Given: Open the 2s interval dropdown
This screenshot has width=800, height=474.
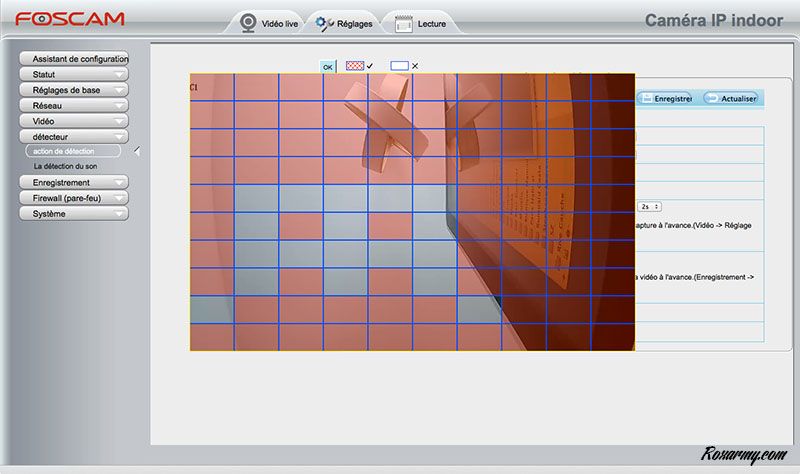Looking at the screenshot, I should click(649, 206).
